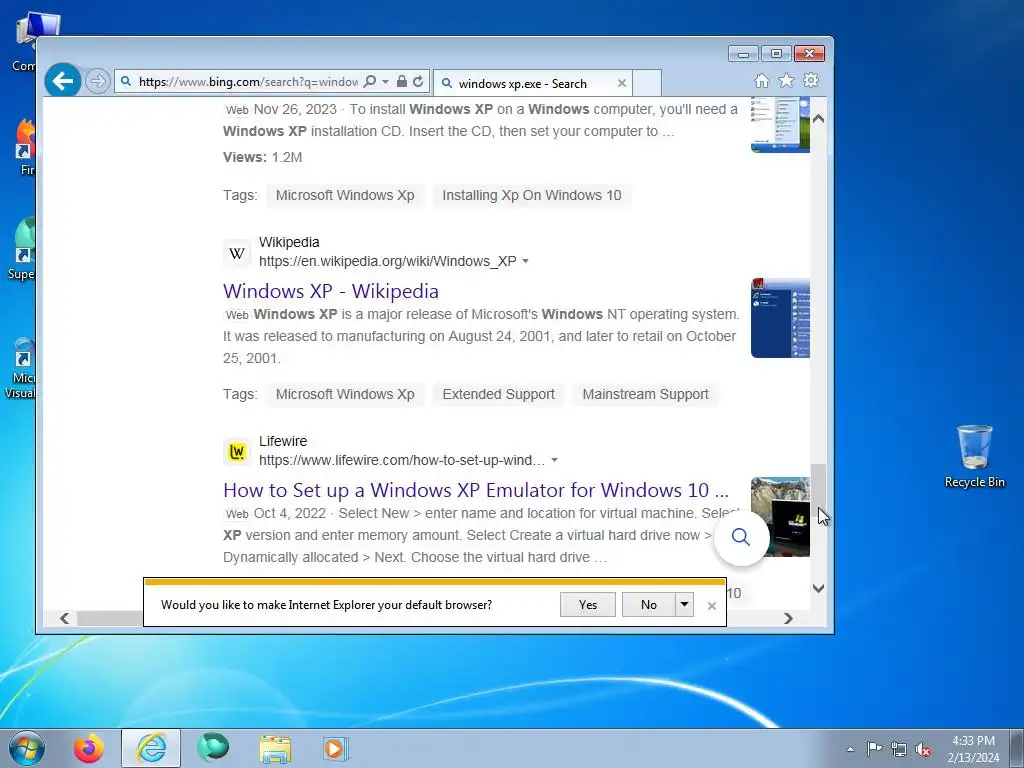Open the Windows Start menu orb

27,748
